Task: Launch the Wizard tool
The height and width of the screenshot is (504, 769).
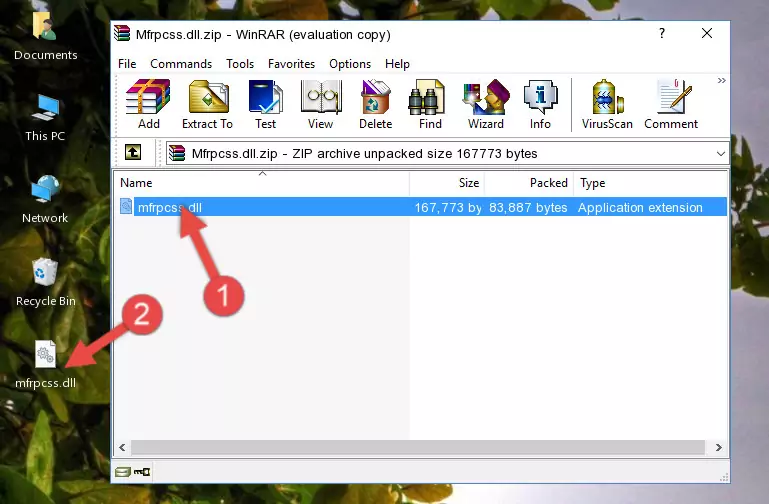Action: point(486,104)
